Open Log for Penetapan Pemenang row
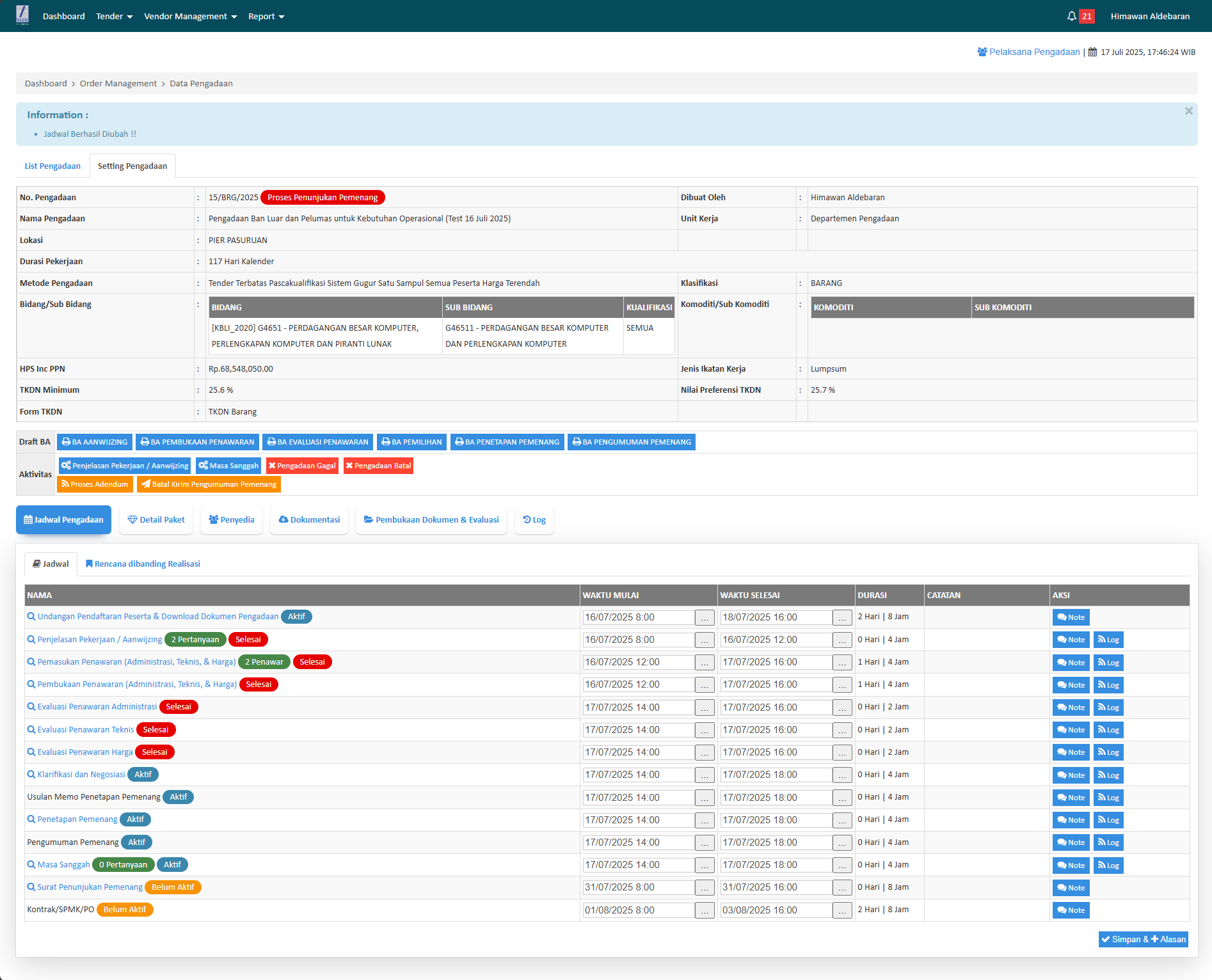Screen dimensions: 1212x980 click(x=1108, y=820)
